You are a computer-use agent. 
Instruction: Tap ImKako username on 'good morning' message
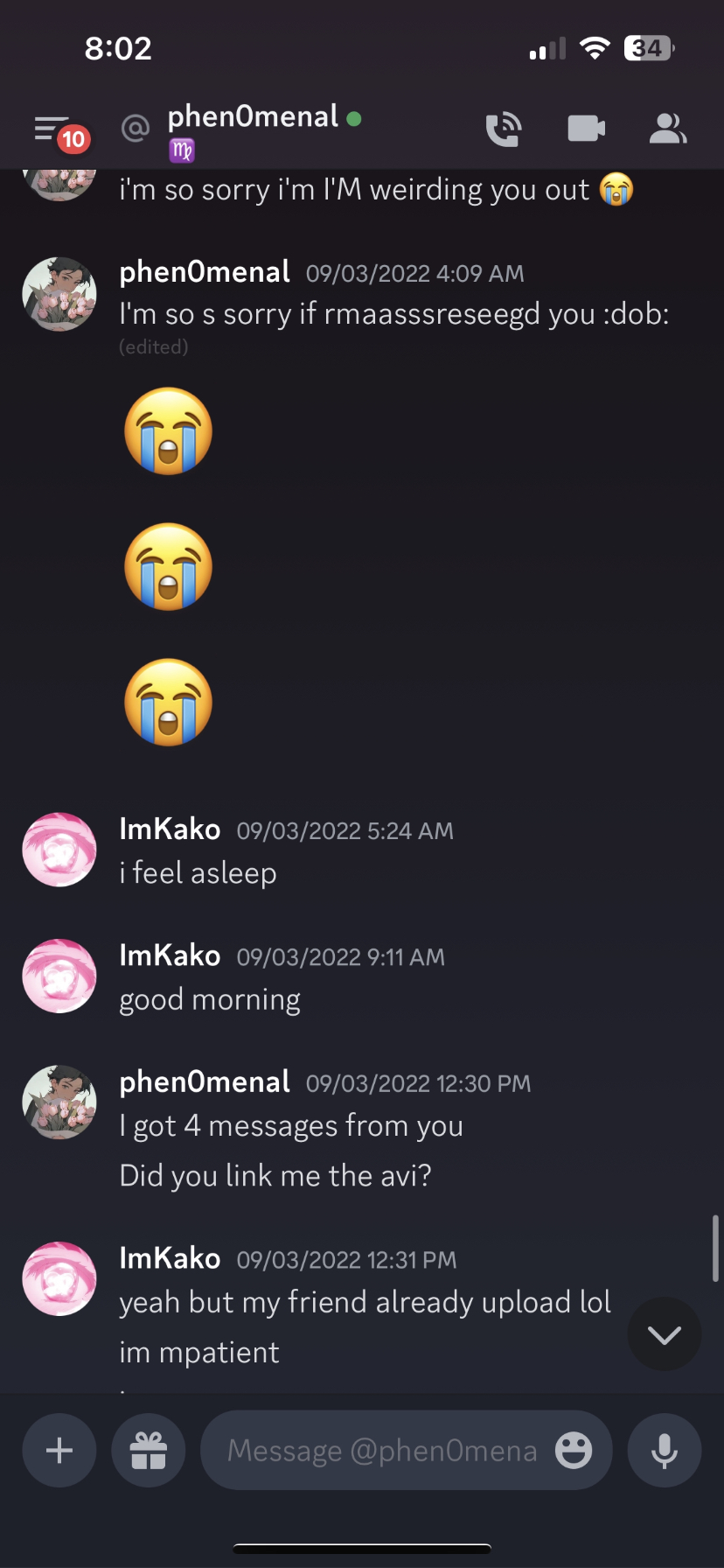170,955
